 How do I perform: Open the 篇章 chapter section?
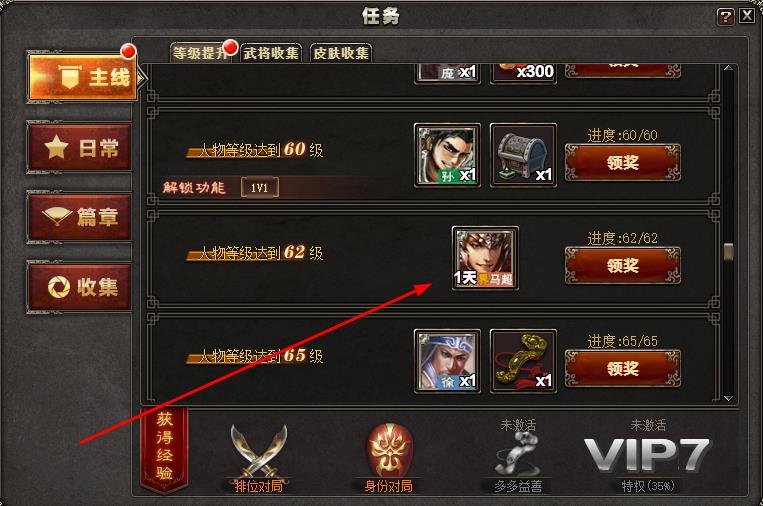coord(79,217)
